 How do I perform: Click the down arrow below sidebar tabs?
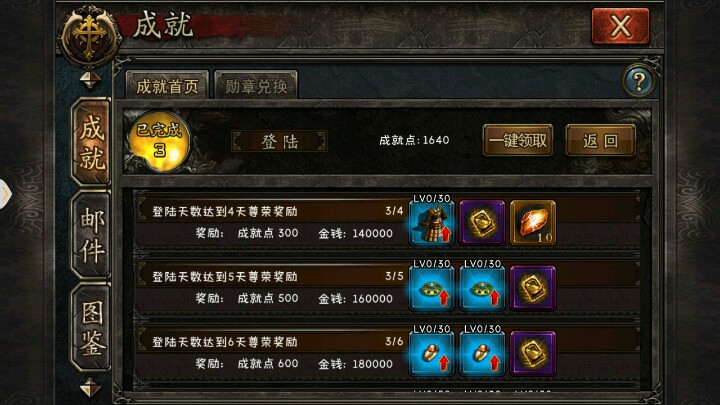pyautogui.click(x=90, y=388)
